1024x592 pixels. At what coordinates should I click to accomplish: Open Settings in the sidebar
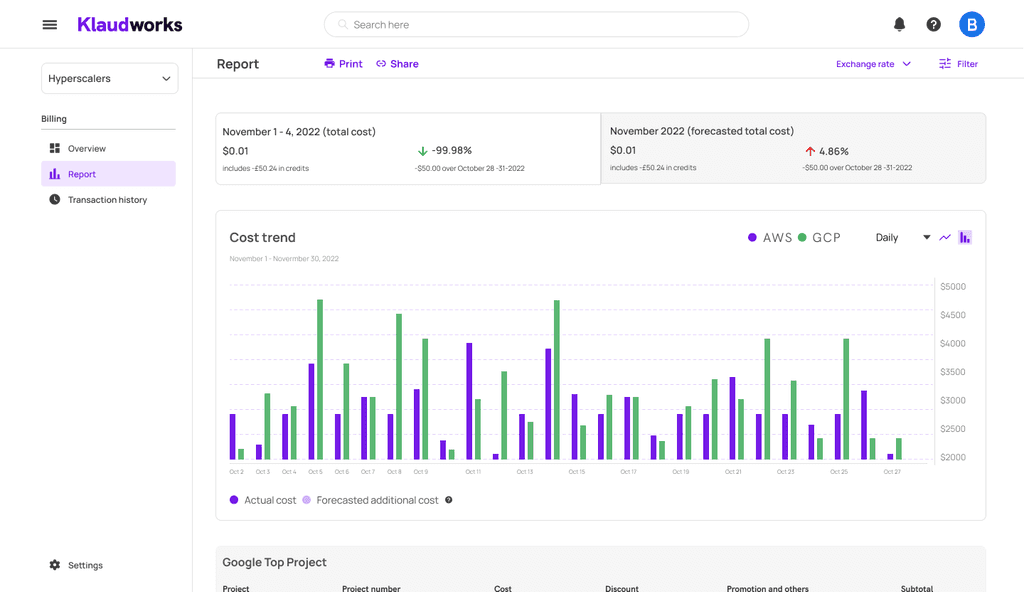(76, 565)
